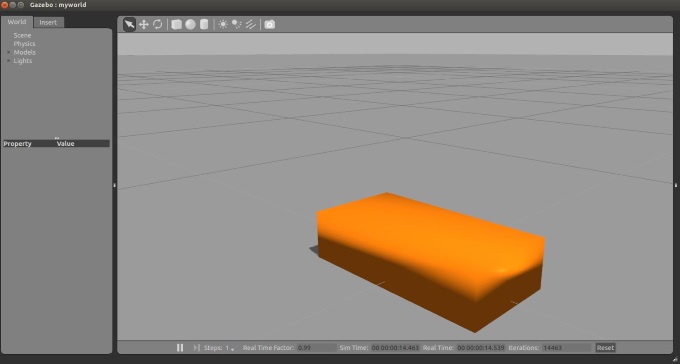
Task: Insert a cylinder shape
Action: [204, 24]
